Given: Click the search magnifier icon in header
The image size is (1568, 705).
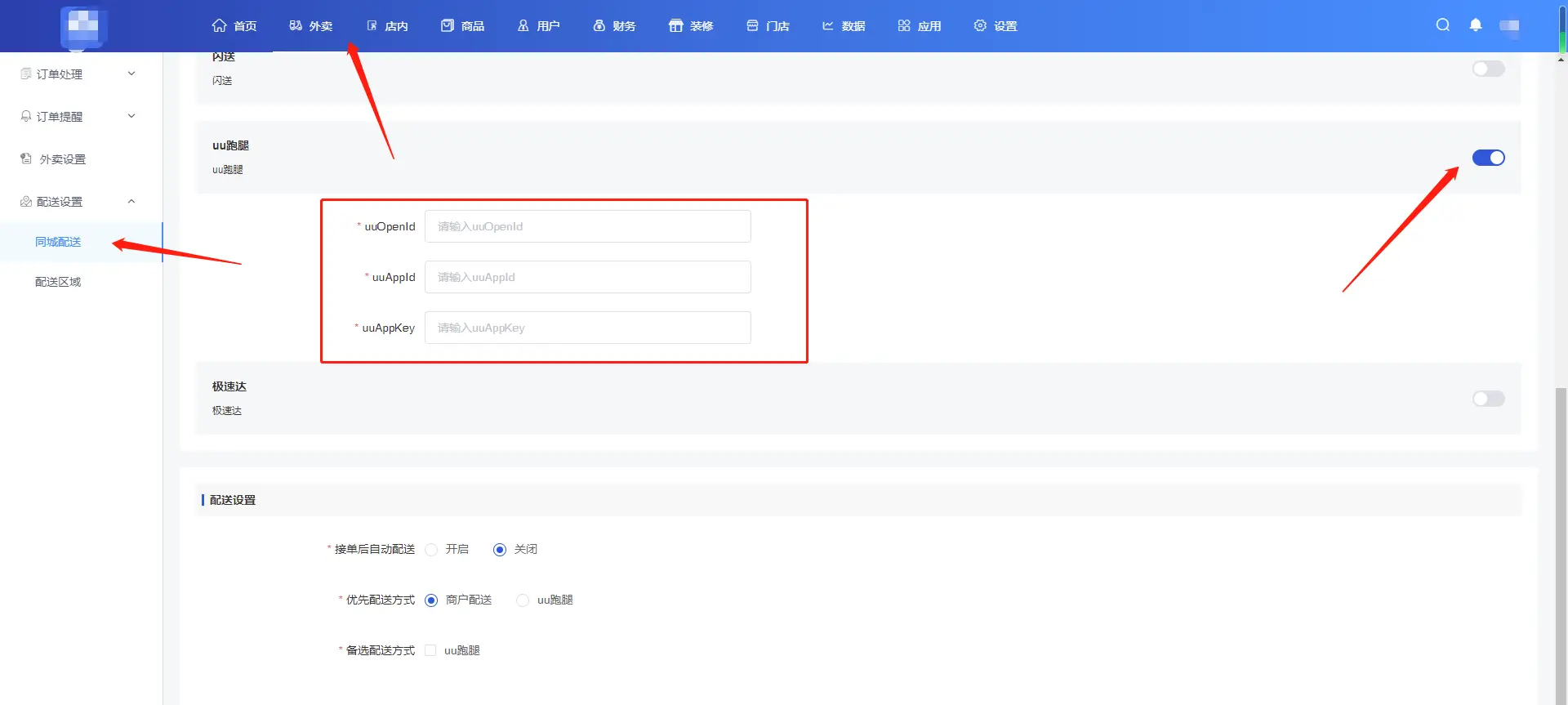Looking at the screenshot, I should pyautogui.click(x=1443, y=25).
